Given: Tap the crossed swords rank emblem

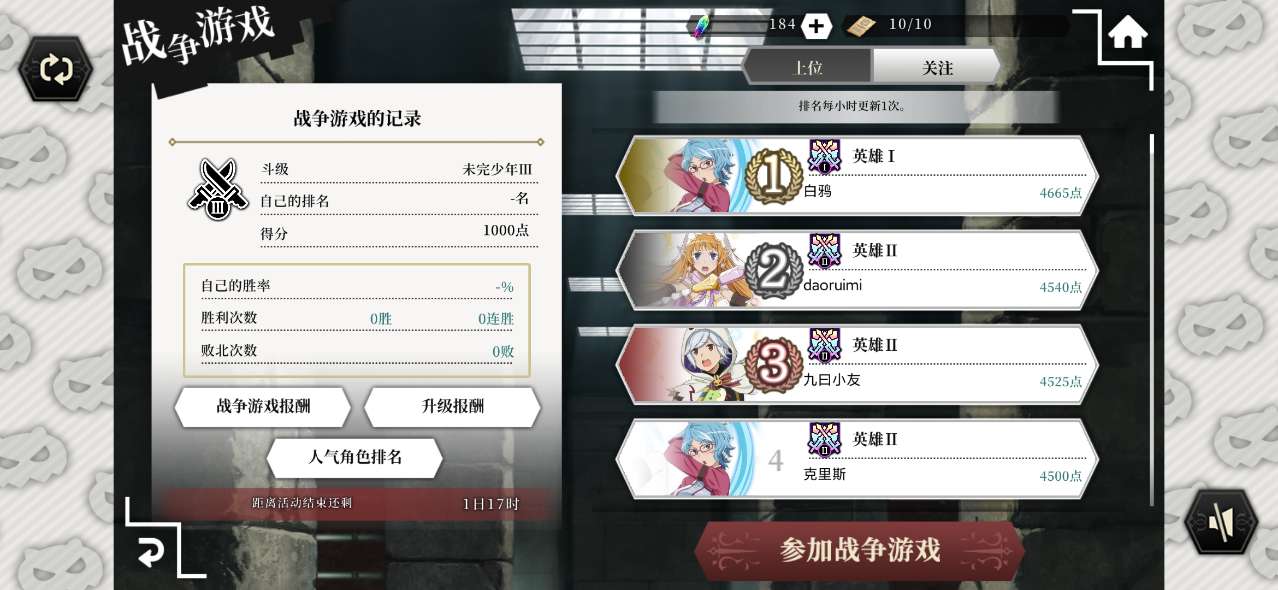Looking at the screenshot, I should [x=218, y=189].
